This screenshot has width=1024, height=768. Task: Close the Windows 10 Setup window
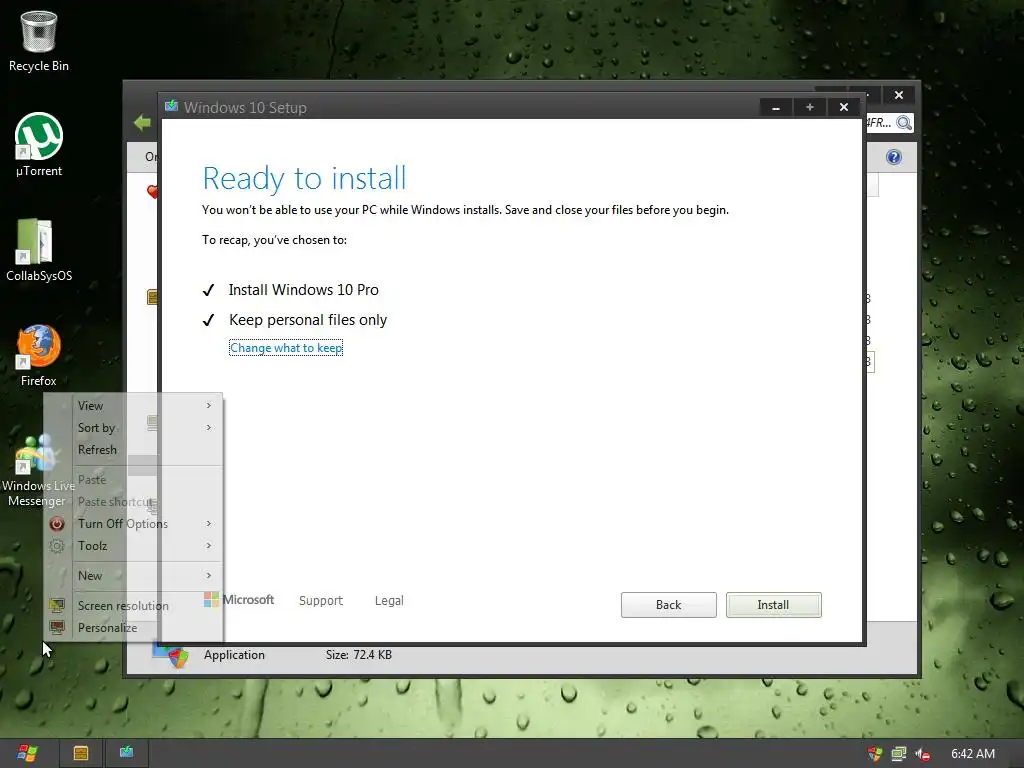[844, 107]
